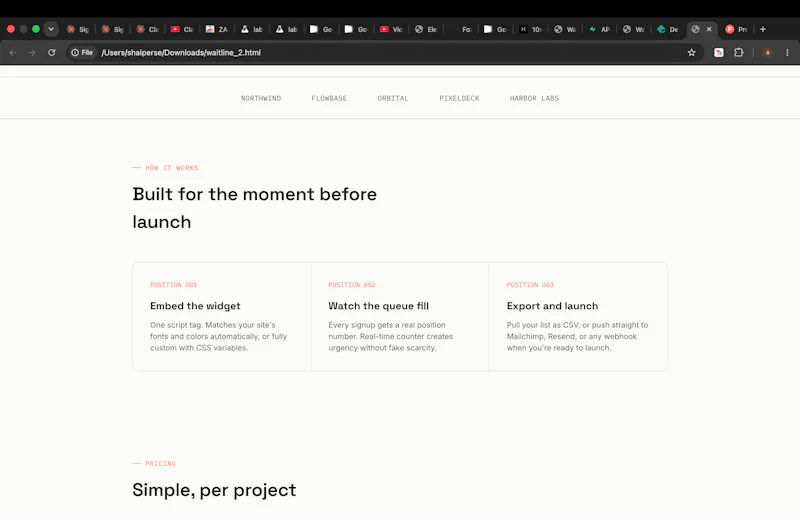This screenshot has width=800, height=520.
Task: Close the active waitline_2.html tab
Action: (x=709, y=29)
